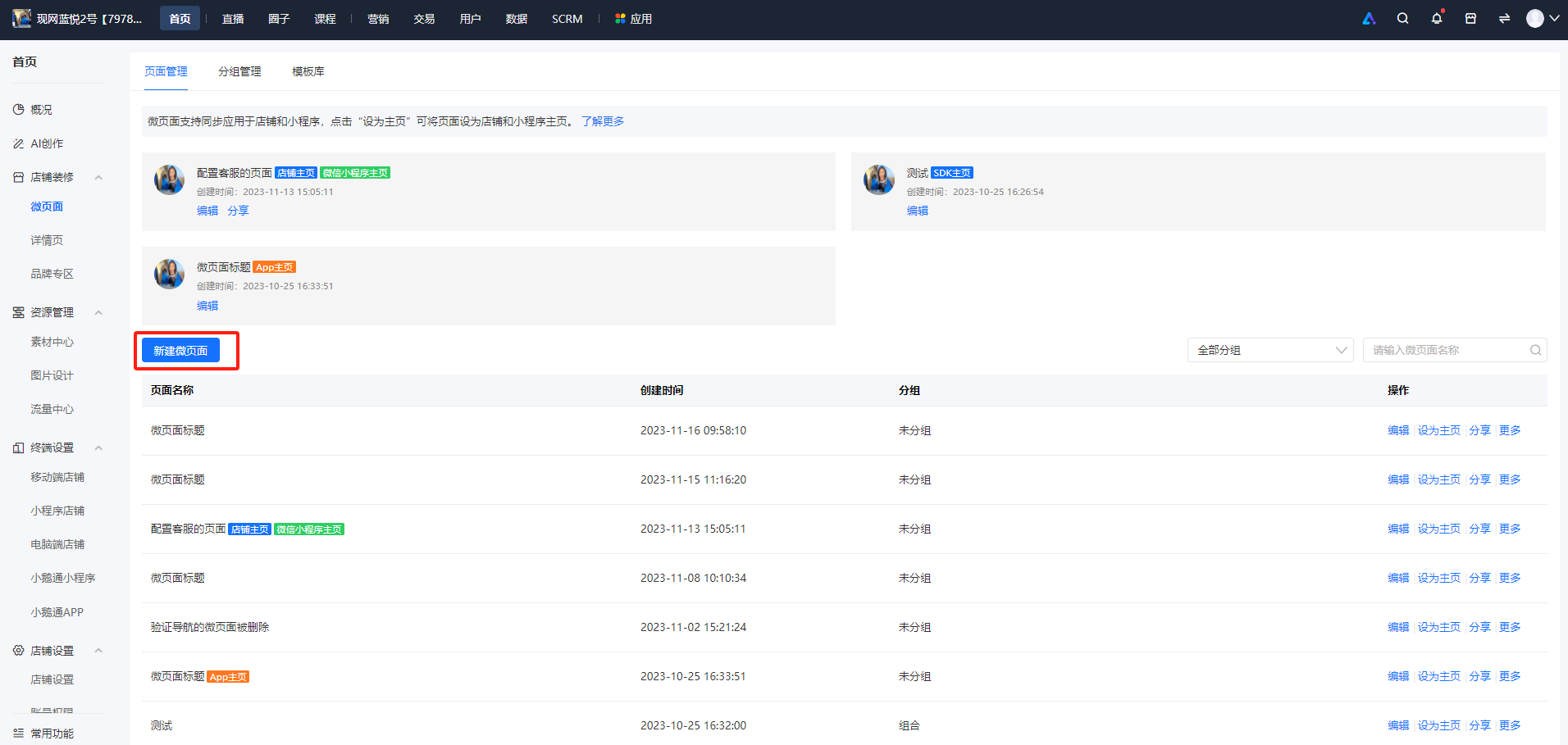Open the 营销 top menu
Image resolution: width=1568 pixels, height=745 pixels.
pos(378,19)
